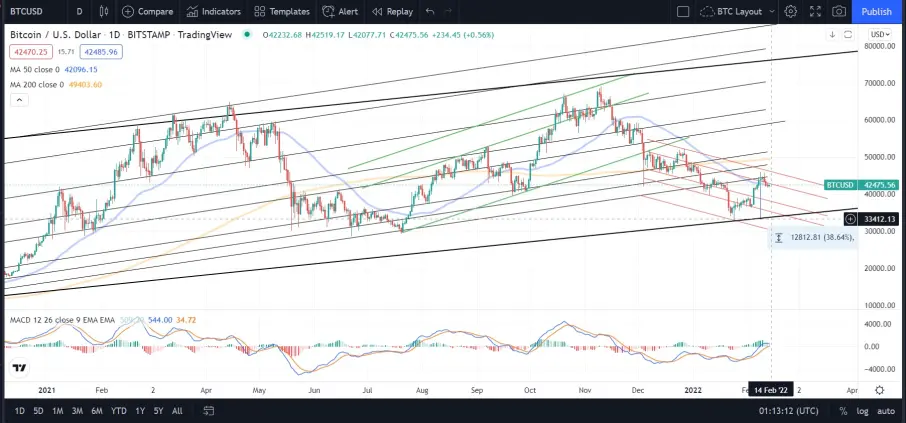Screen dimensions: 906x423
Task: Open USD currency dropdown
Action: pyautogui.click(x=881, y=34)
